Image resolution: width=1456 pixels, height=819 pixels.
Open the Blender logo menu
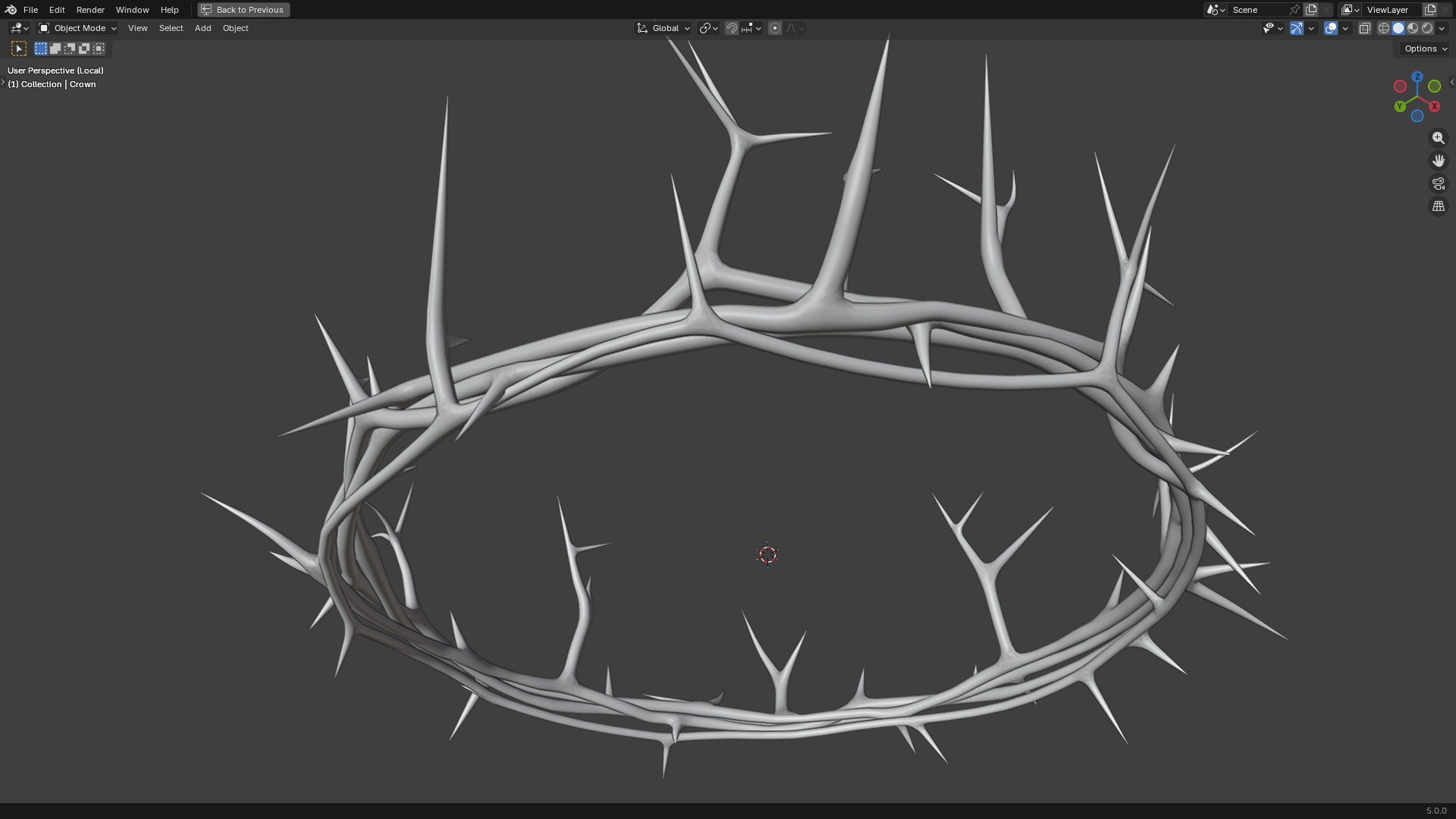[11, 10]
